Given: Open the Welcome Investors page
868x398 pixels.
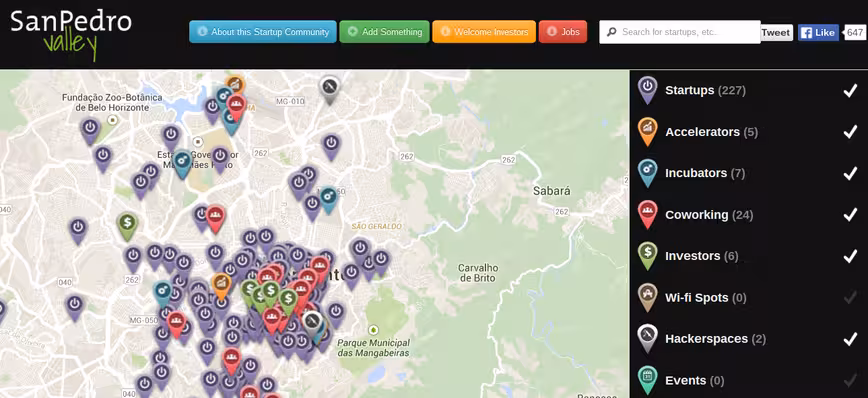Looking at the screenshot, I should (x=484, y=32).
